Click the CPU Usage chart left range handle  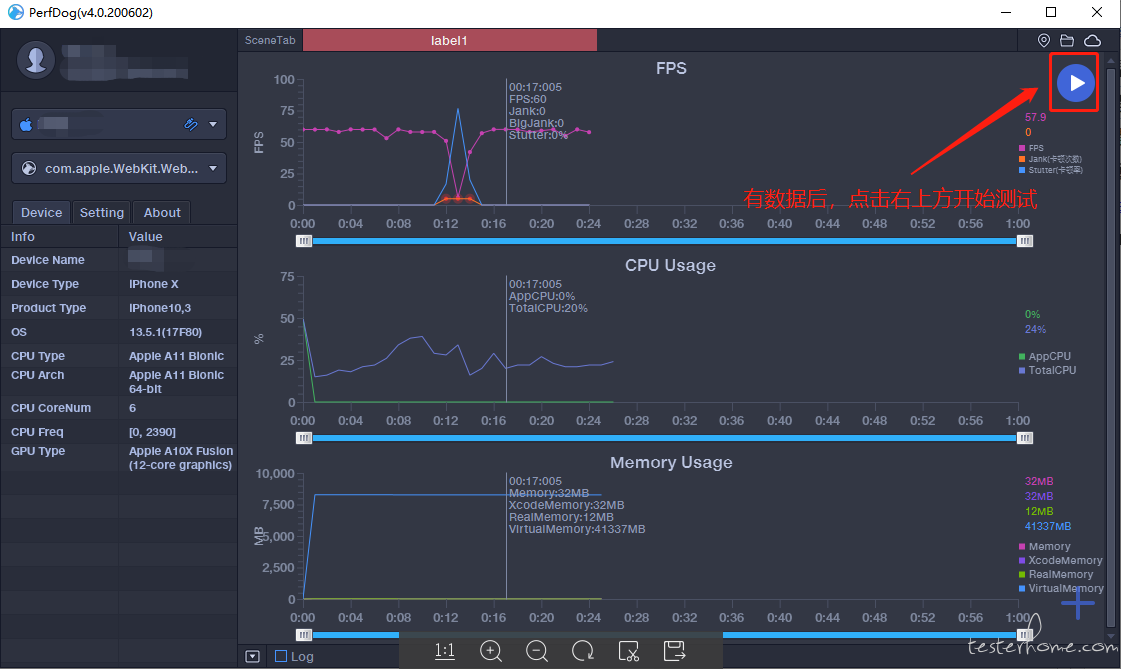[x=304, y=438]
